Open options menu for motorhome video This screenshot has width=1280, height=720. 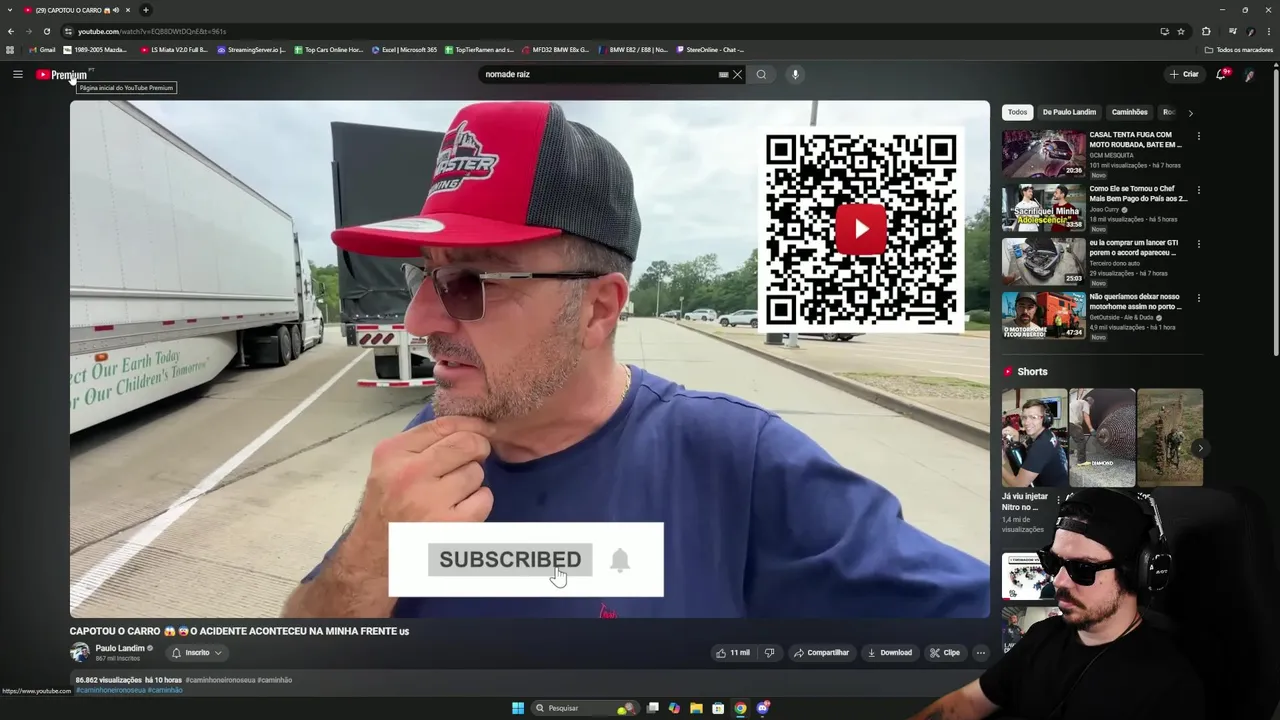tap(1198, 298)
